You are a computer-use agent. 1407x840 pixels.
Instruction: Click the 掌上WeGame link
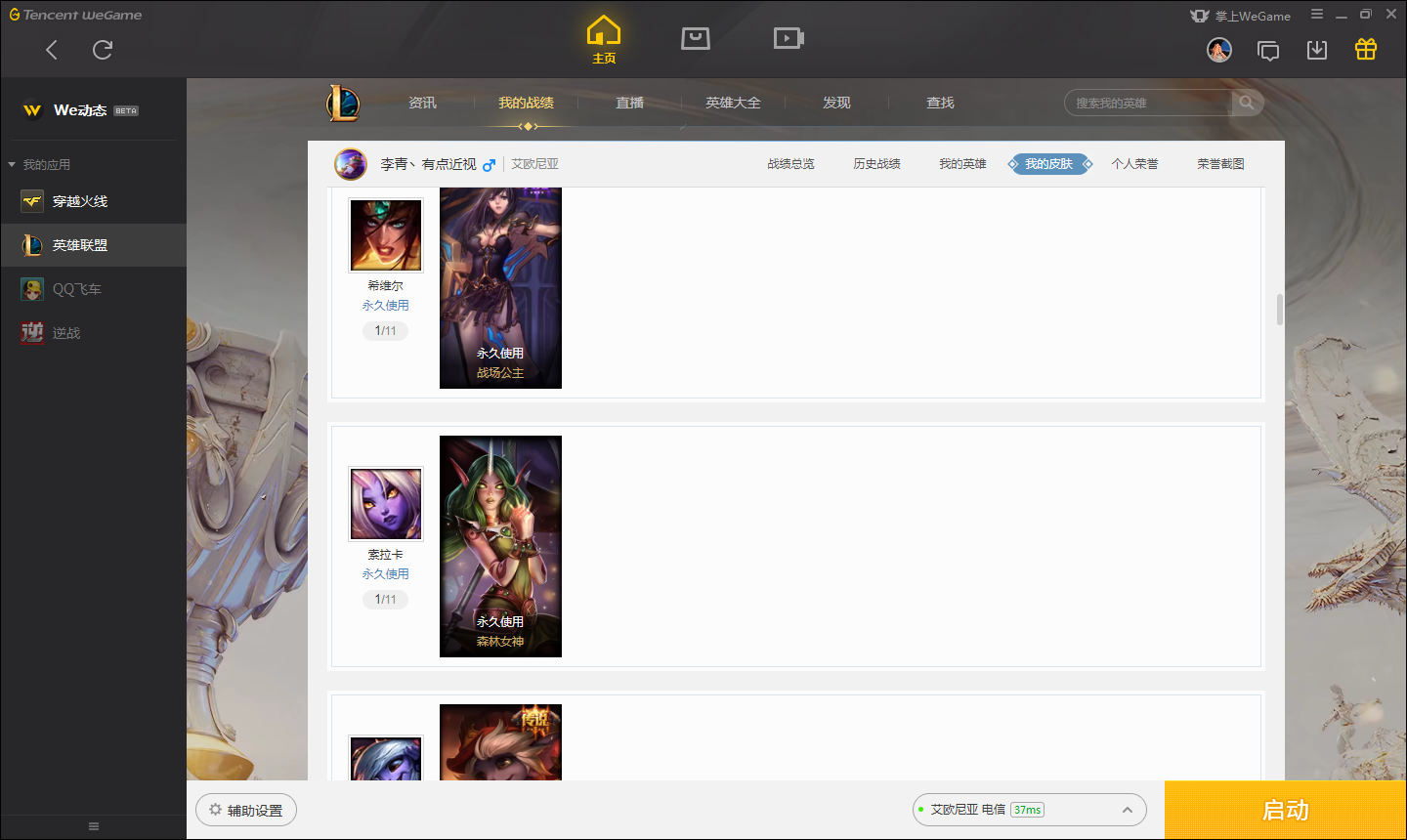1241,16
